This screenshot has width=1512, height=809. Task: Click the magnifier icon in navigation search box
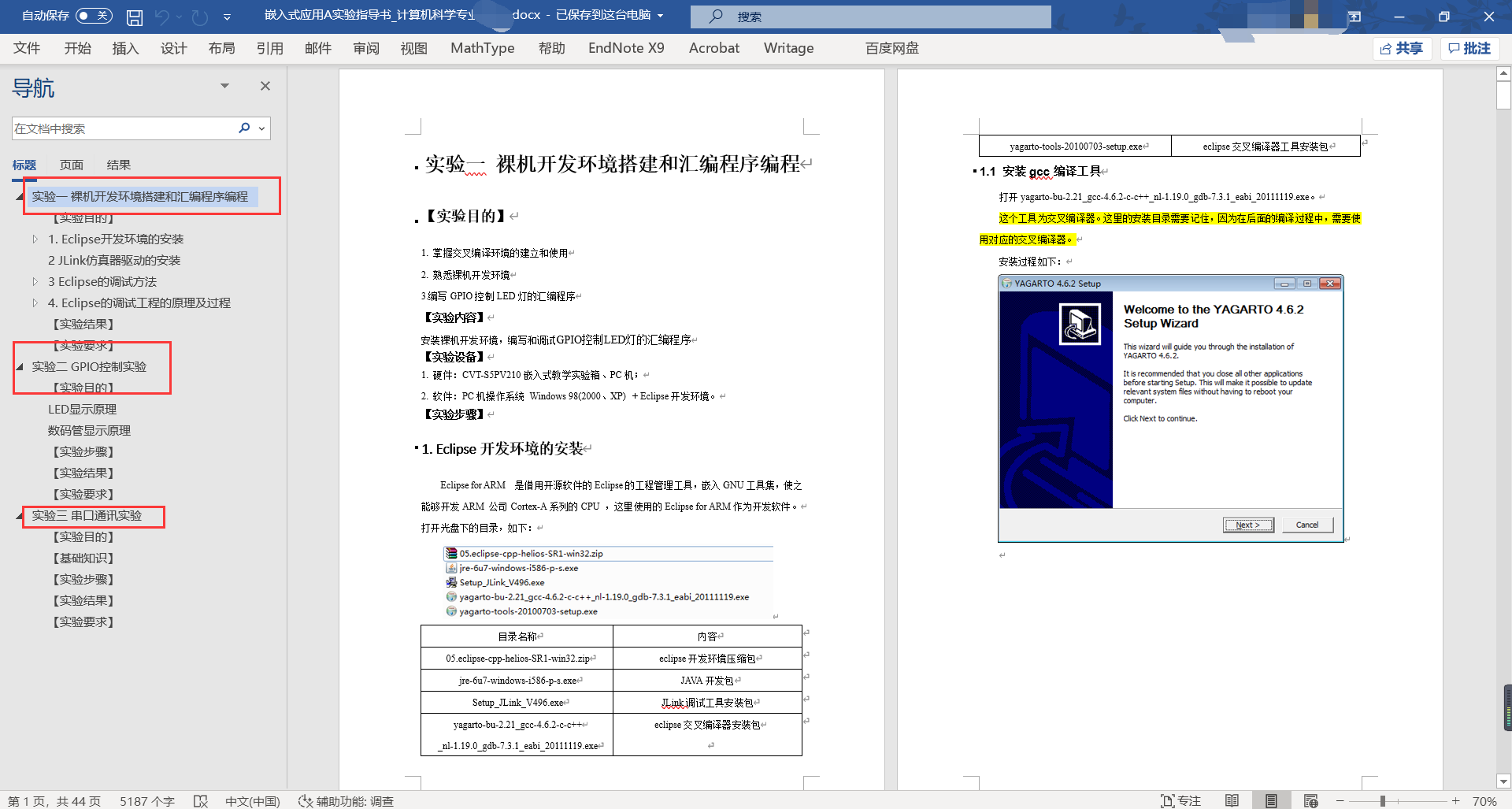tap(244, 128)
